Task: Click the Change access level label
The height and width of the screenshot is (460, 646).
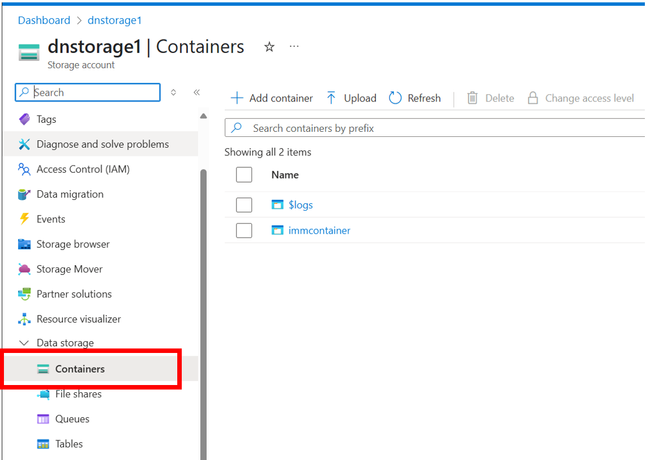Action: point(590,98)
